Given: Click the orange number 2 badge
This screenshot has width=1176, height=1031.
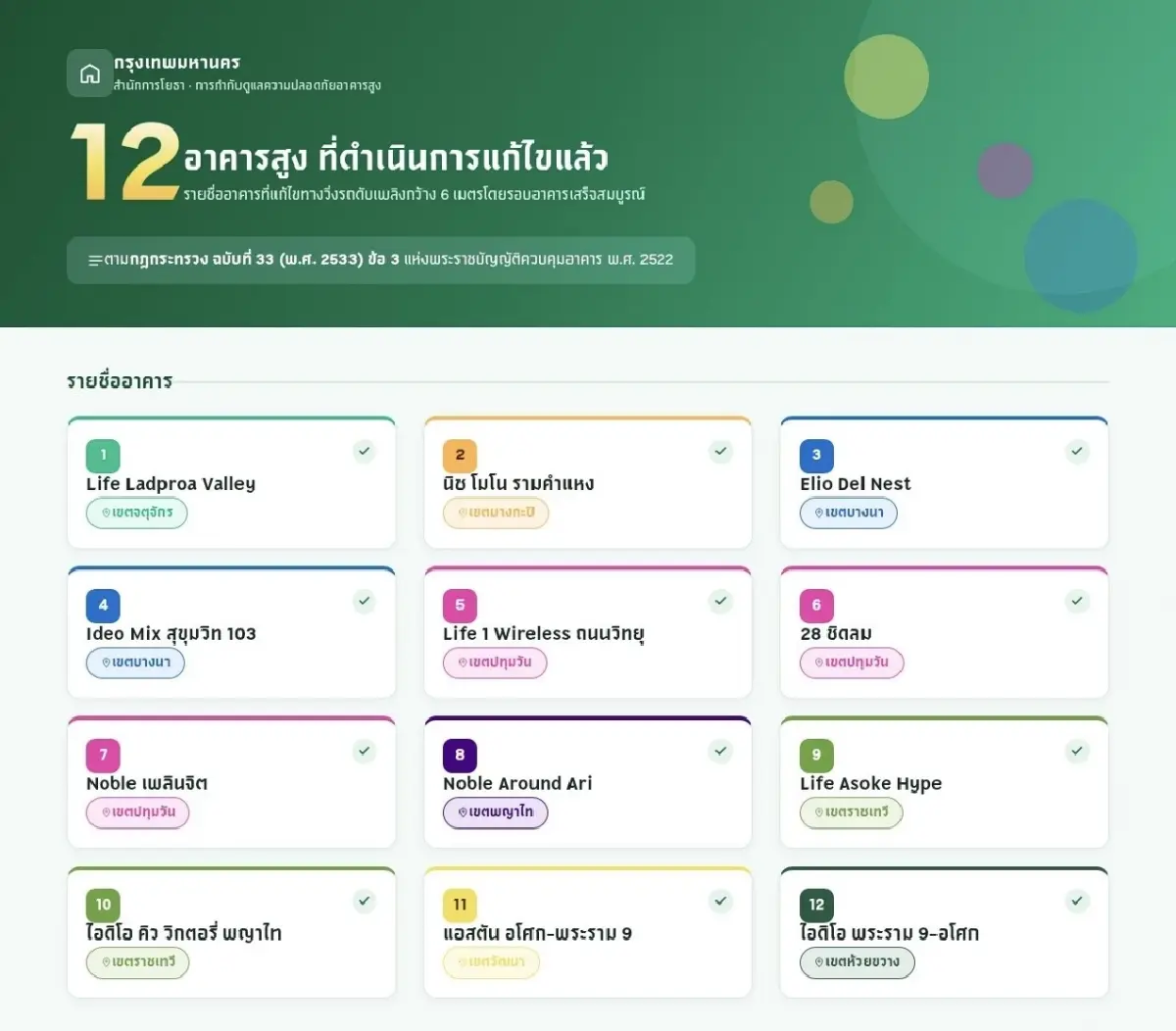Looking at the screenshot, I should pyautogui.click(x=460, y=455).
